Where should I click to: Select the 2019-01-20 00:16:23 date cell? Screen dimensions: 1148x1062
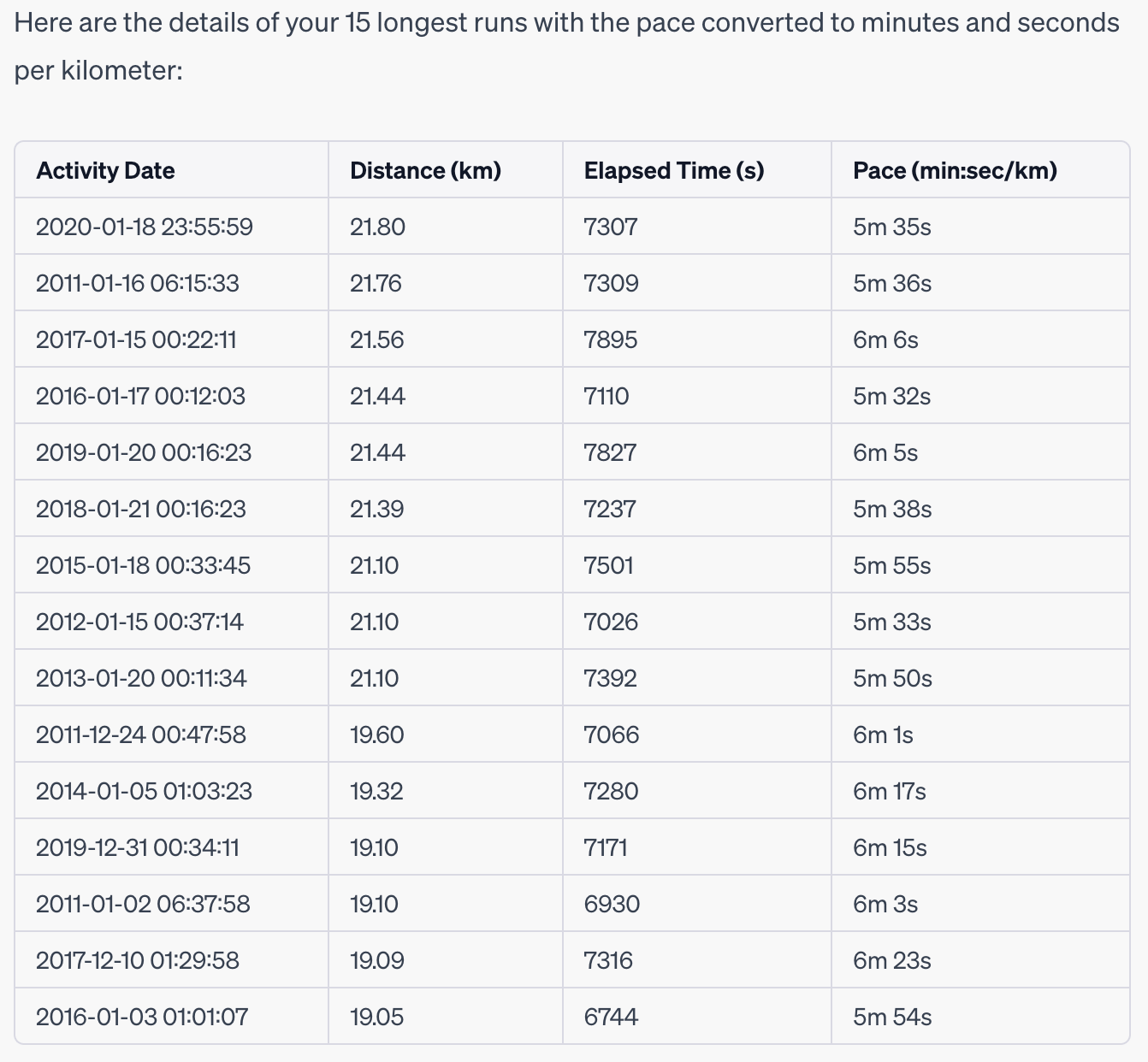144,453
